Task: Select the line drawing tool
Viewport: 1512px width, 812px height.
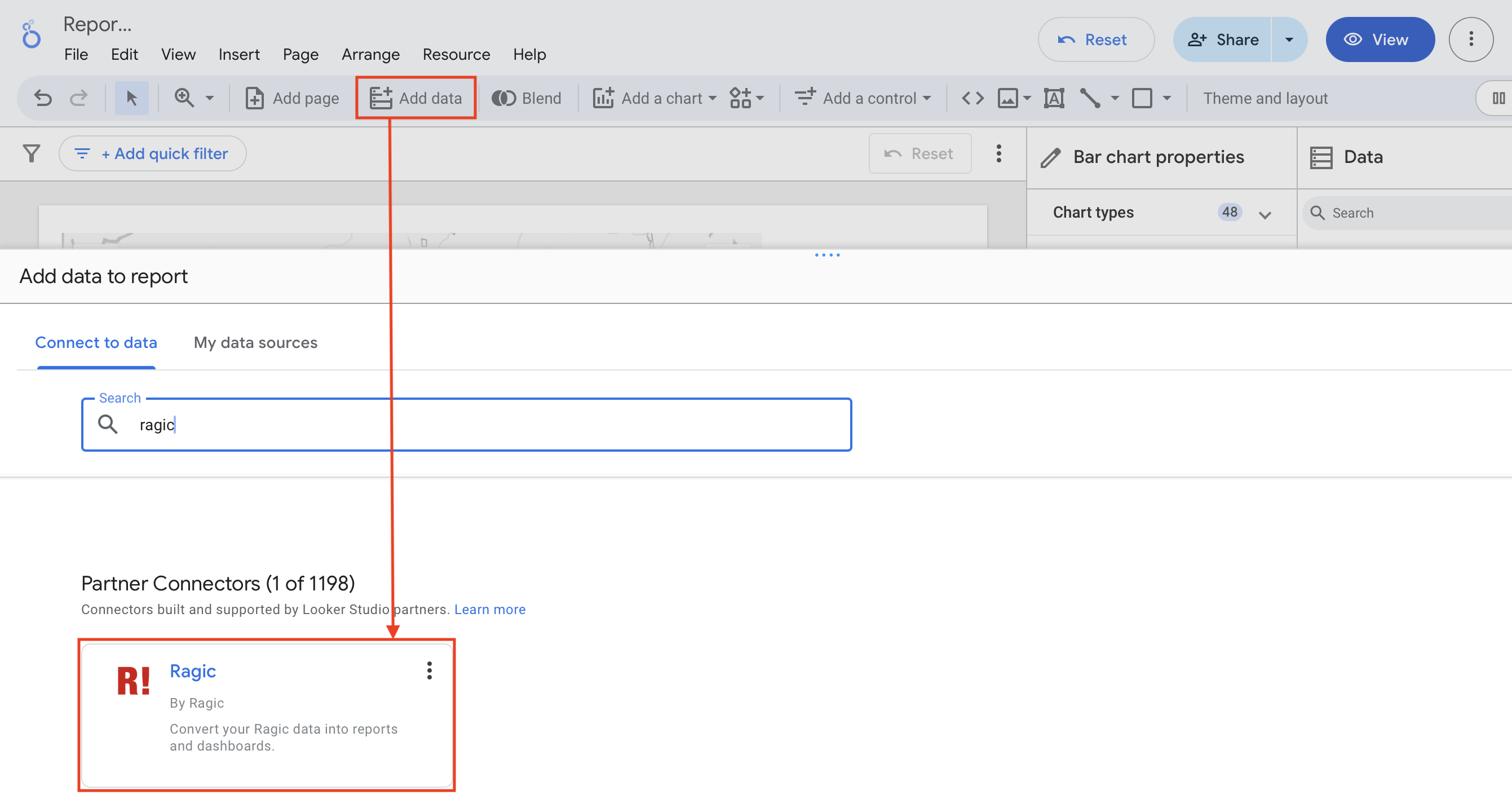Action: coord(1089,98)
